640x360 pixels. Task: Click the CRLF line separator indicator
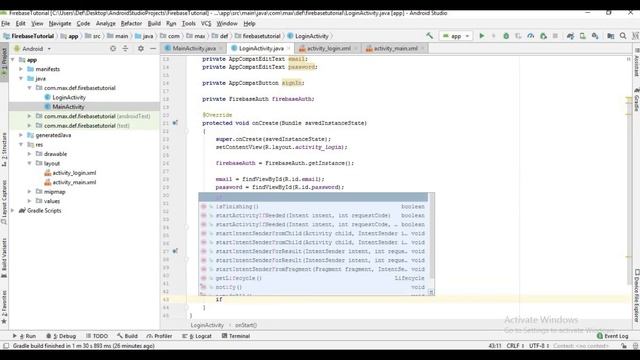515,346
